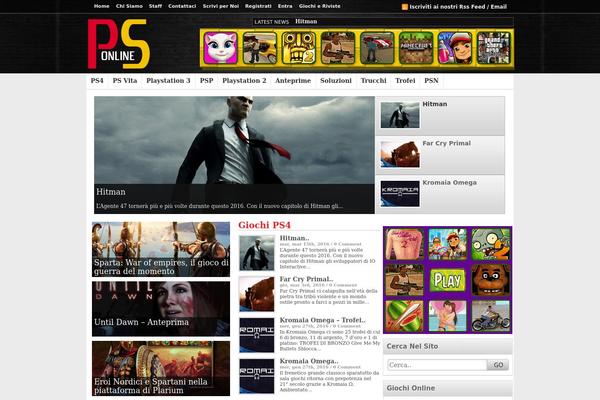Click the GO search button
600x400 pixels.
coord(498,365)
